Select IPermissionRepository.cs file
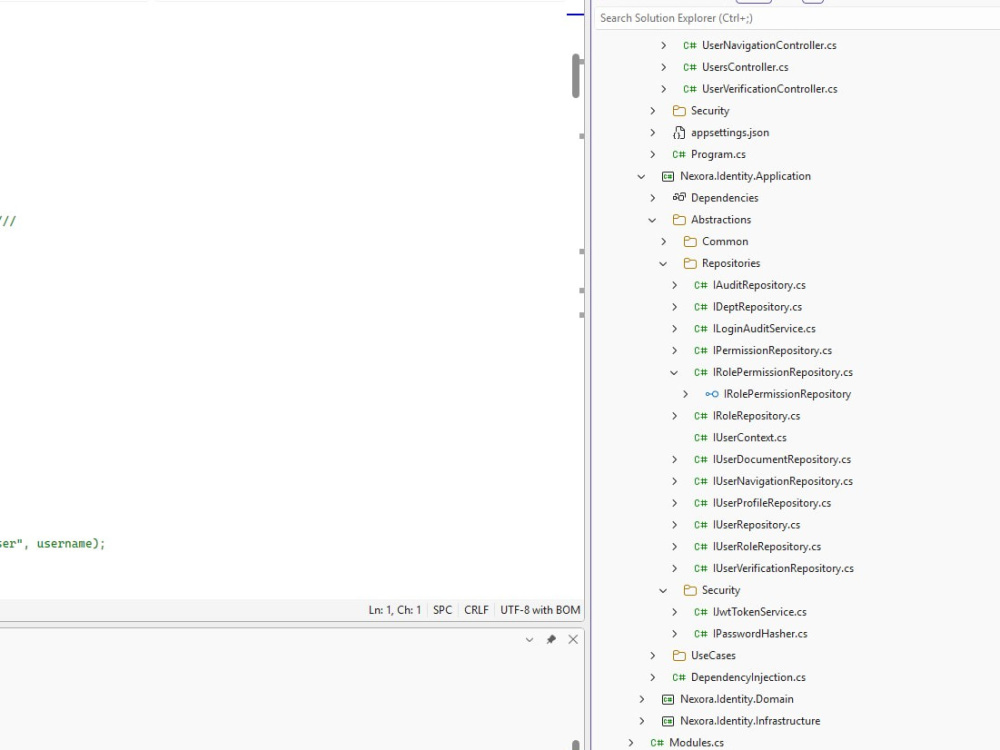The height and width of the screenshot is (750, 1000). tap(772, 350)
